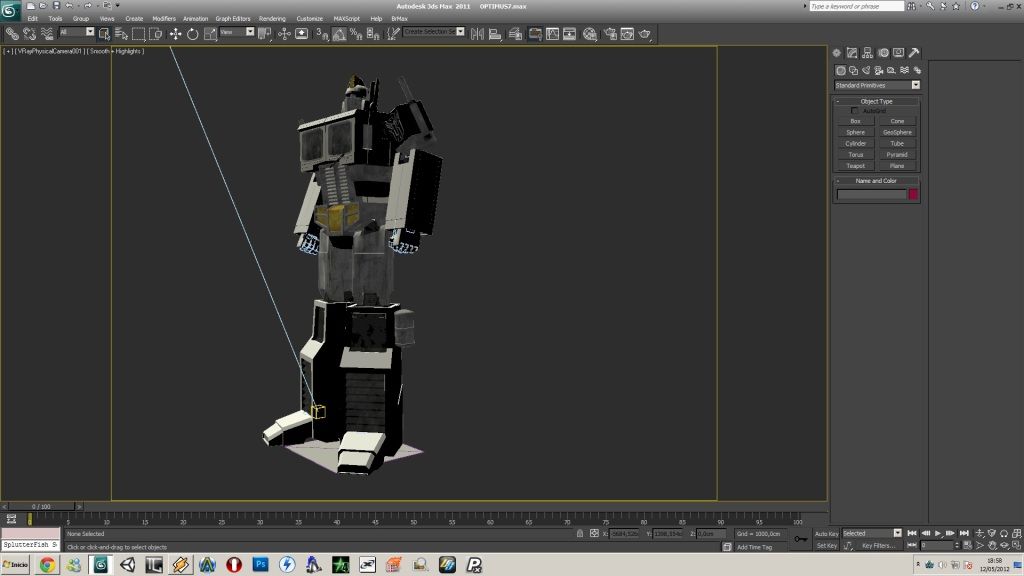
Task: Open the Tools menu
Action: pyautogui.click(x=56, y=19)
